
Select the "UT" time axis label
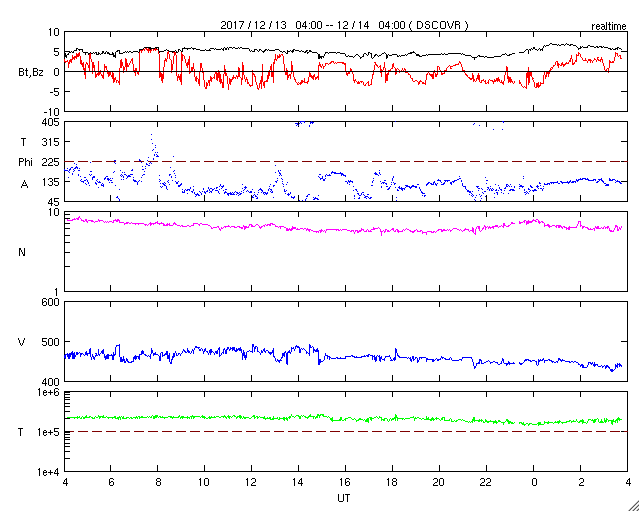point(344,498)
